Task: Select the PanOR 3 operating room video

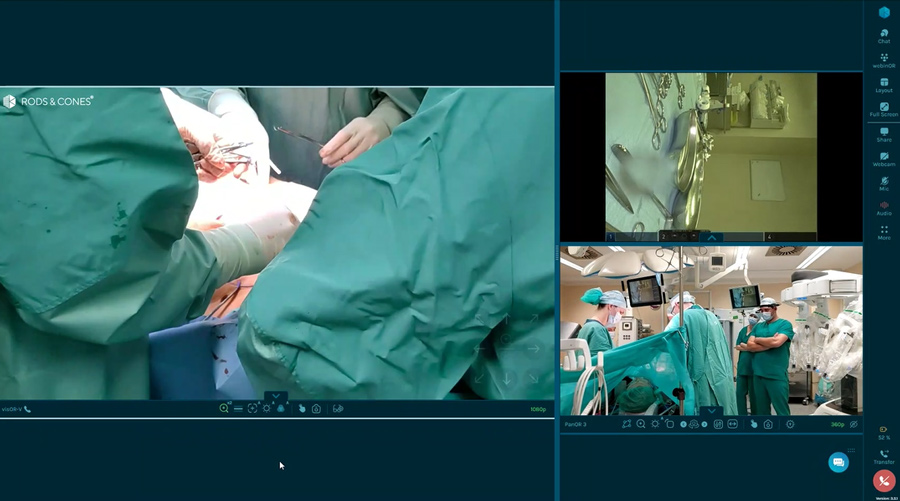Action: pos(711,330)
